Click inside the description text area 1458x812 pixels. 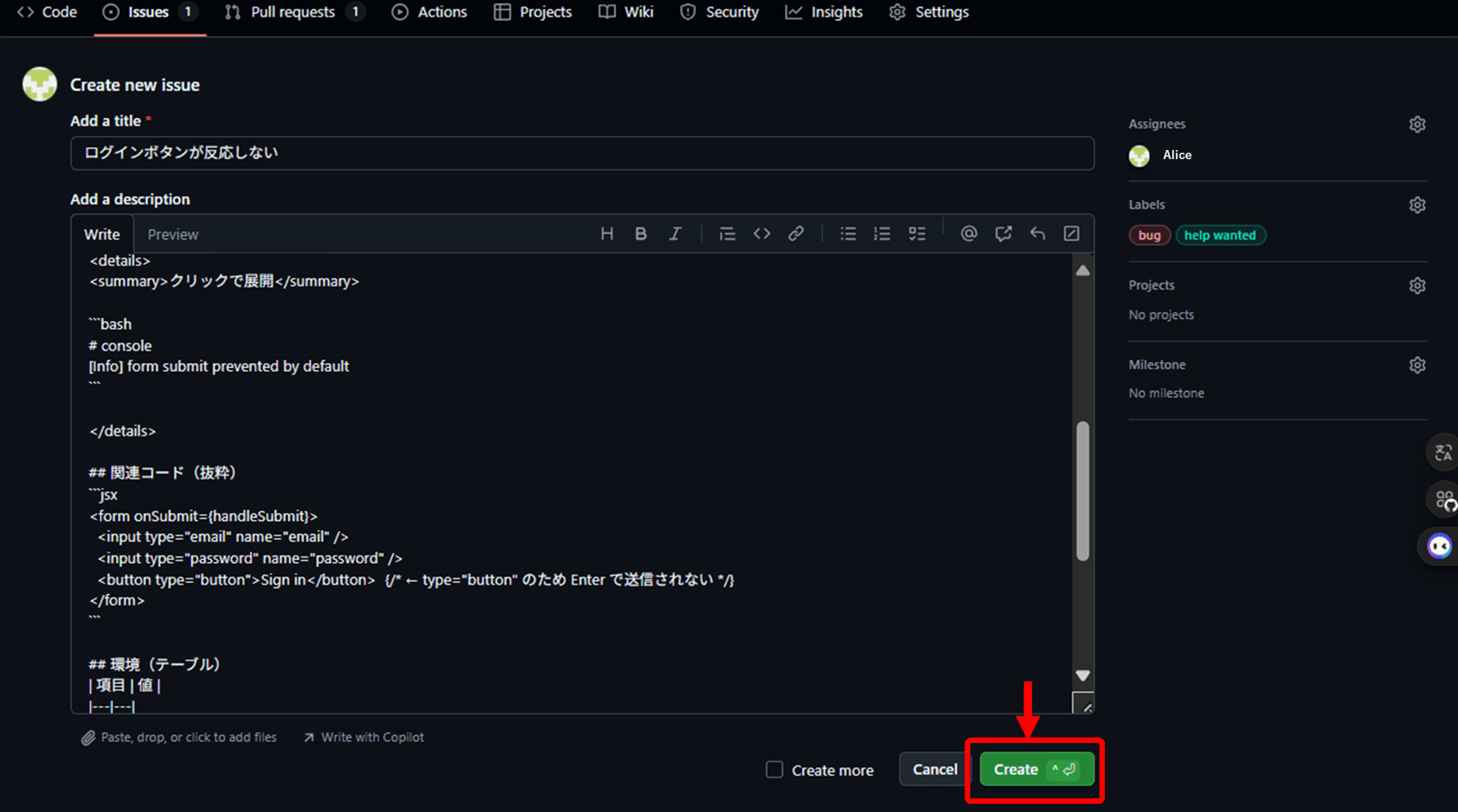point(573,482)
